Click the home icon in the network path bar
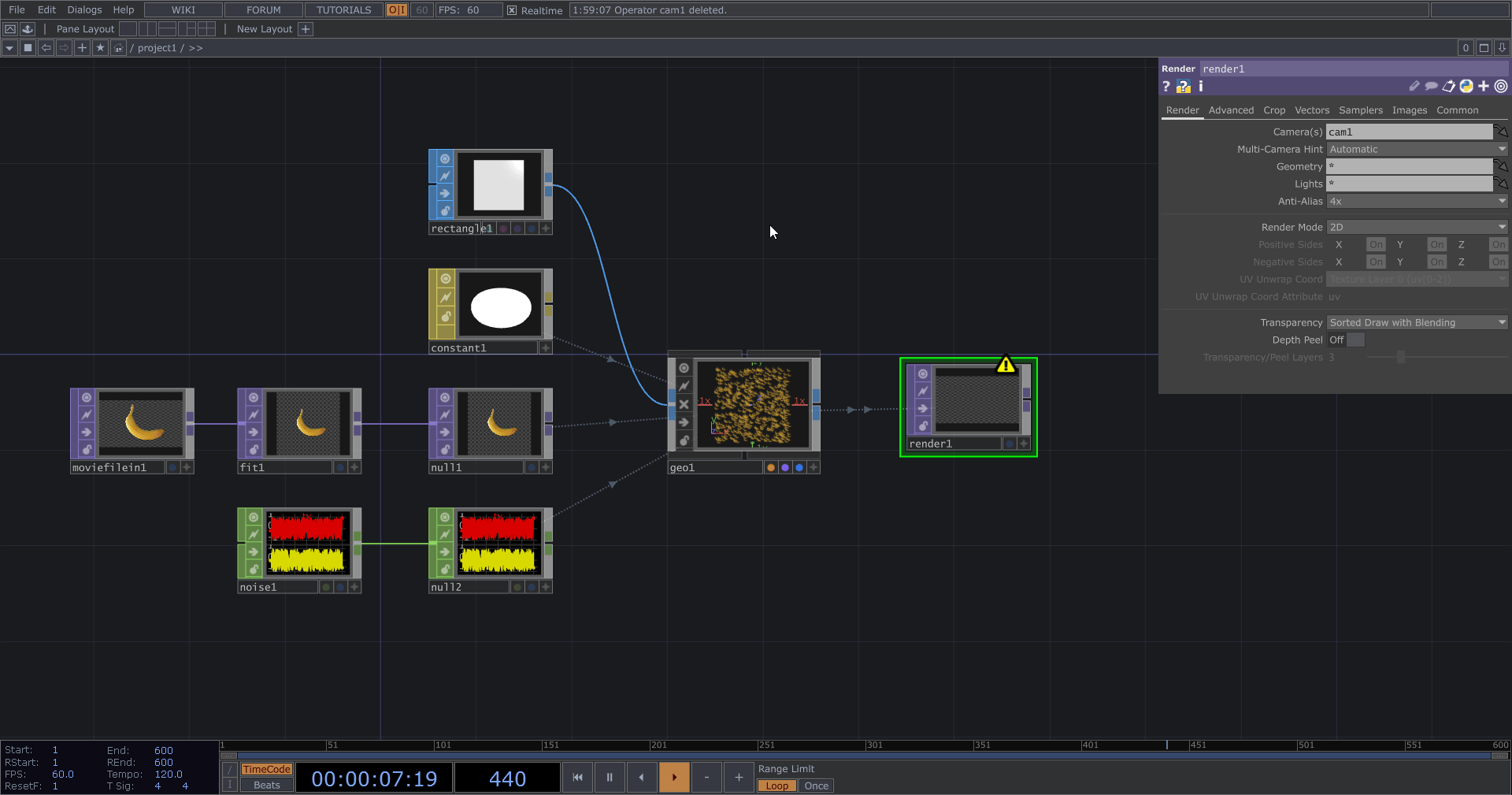The width and height of the screenshot is (1512, 795). (118, 48)
